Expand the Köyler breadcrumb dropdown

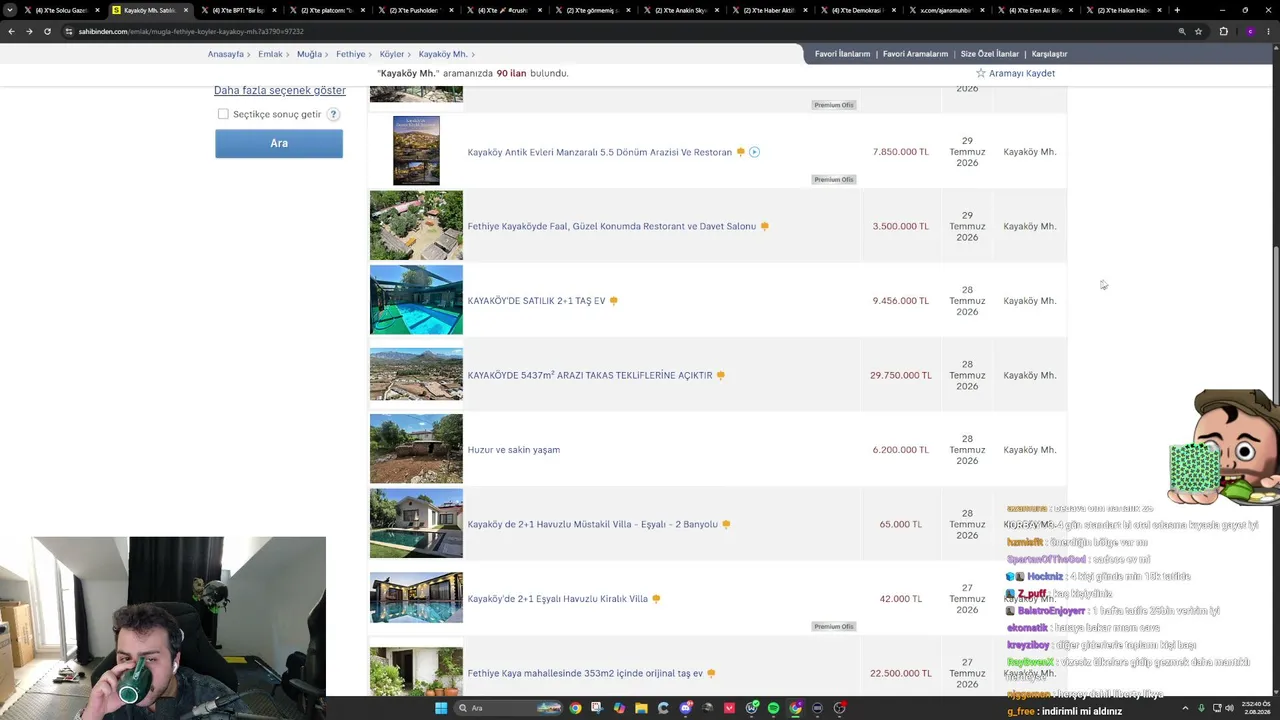point(410,54)
